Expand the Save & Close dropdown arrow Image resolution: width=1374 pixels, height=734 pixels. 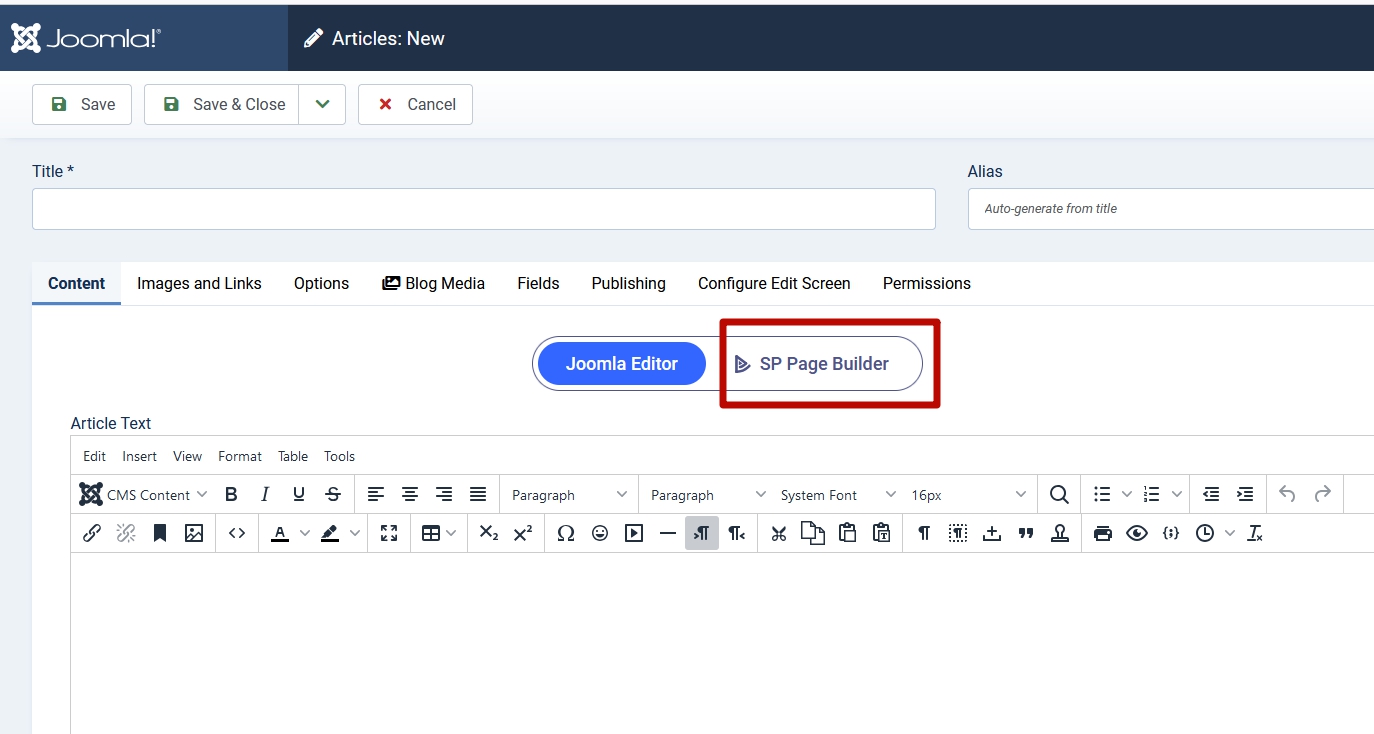322,104
